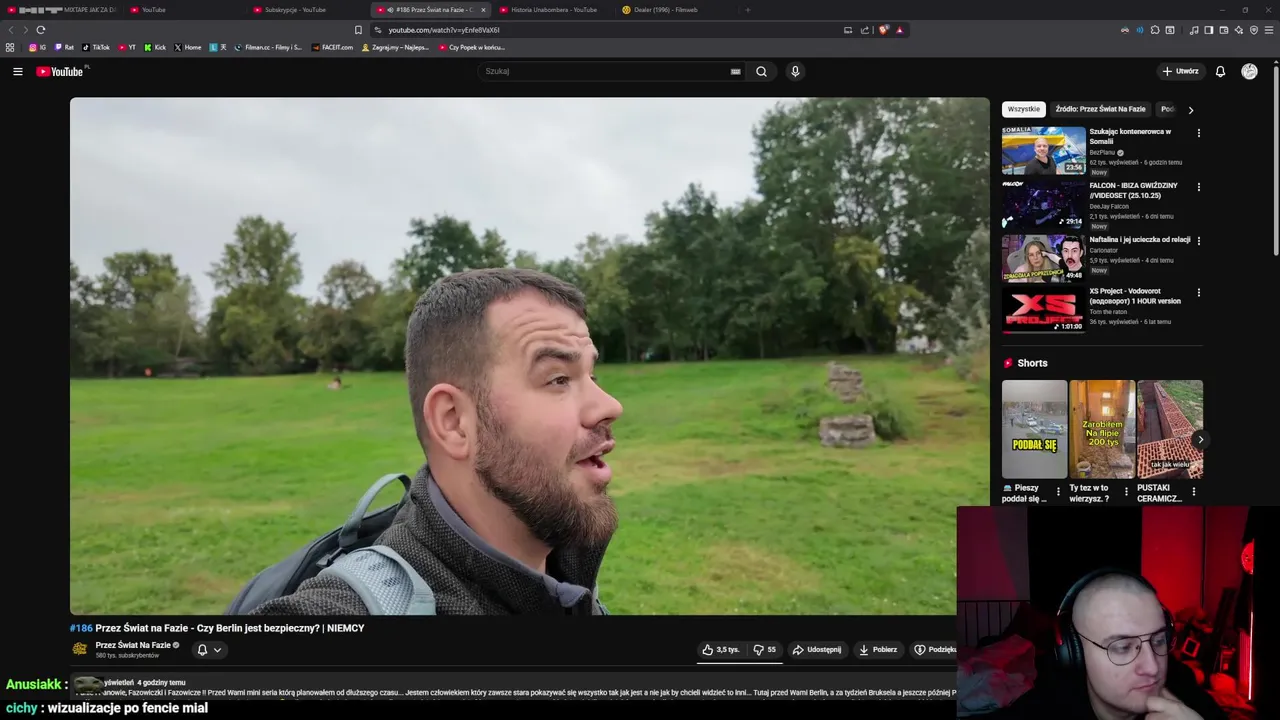The width and height of the screenshot is (1280, 720).
Task: Go to YouTube home via logo
Action: coord(60,71)
